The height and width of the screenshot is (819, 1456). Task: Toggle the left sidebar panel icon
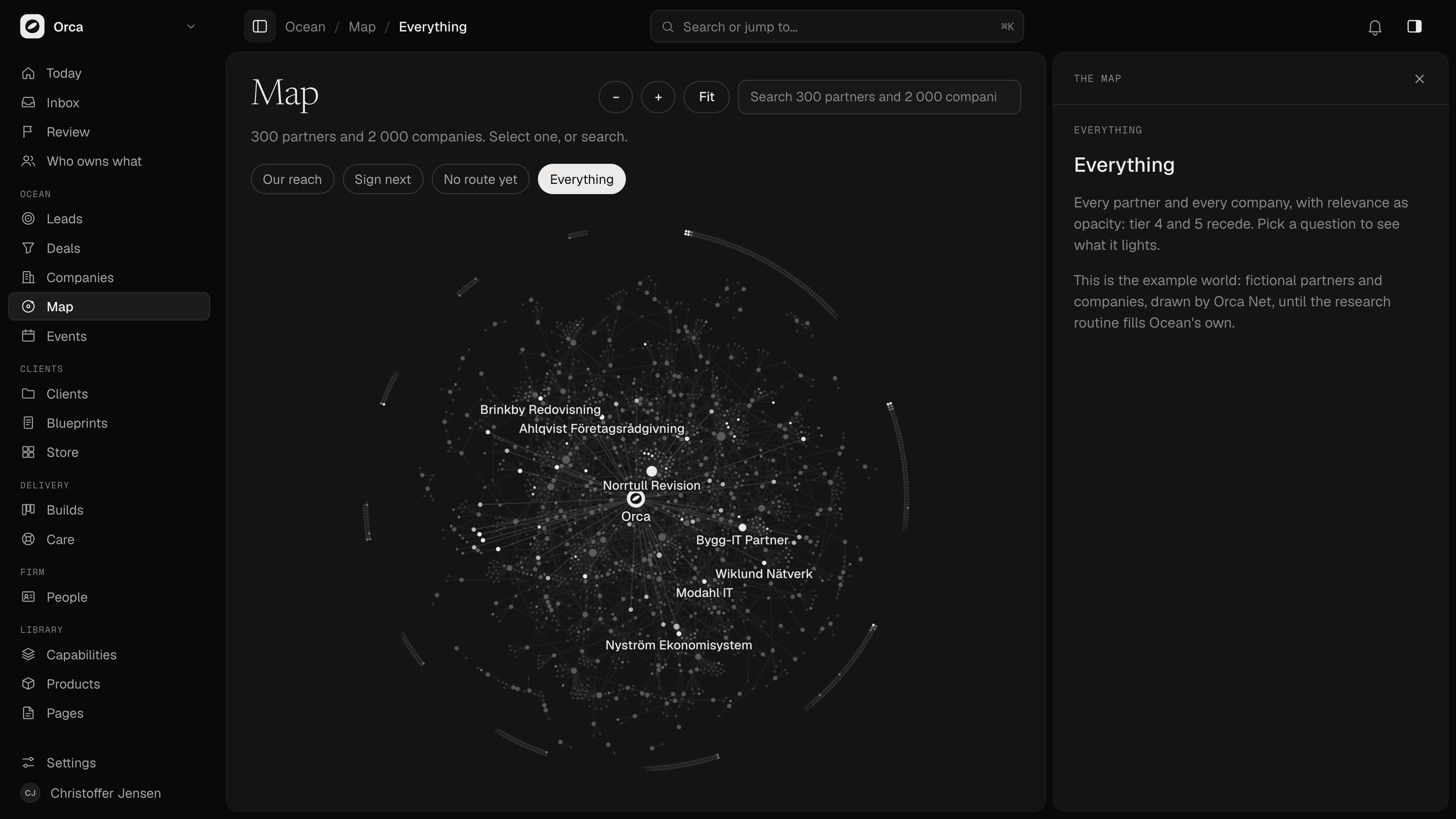(x=259, y=27)
